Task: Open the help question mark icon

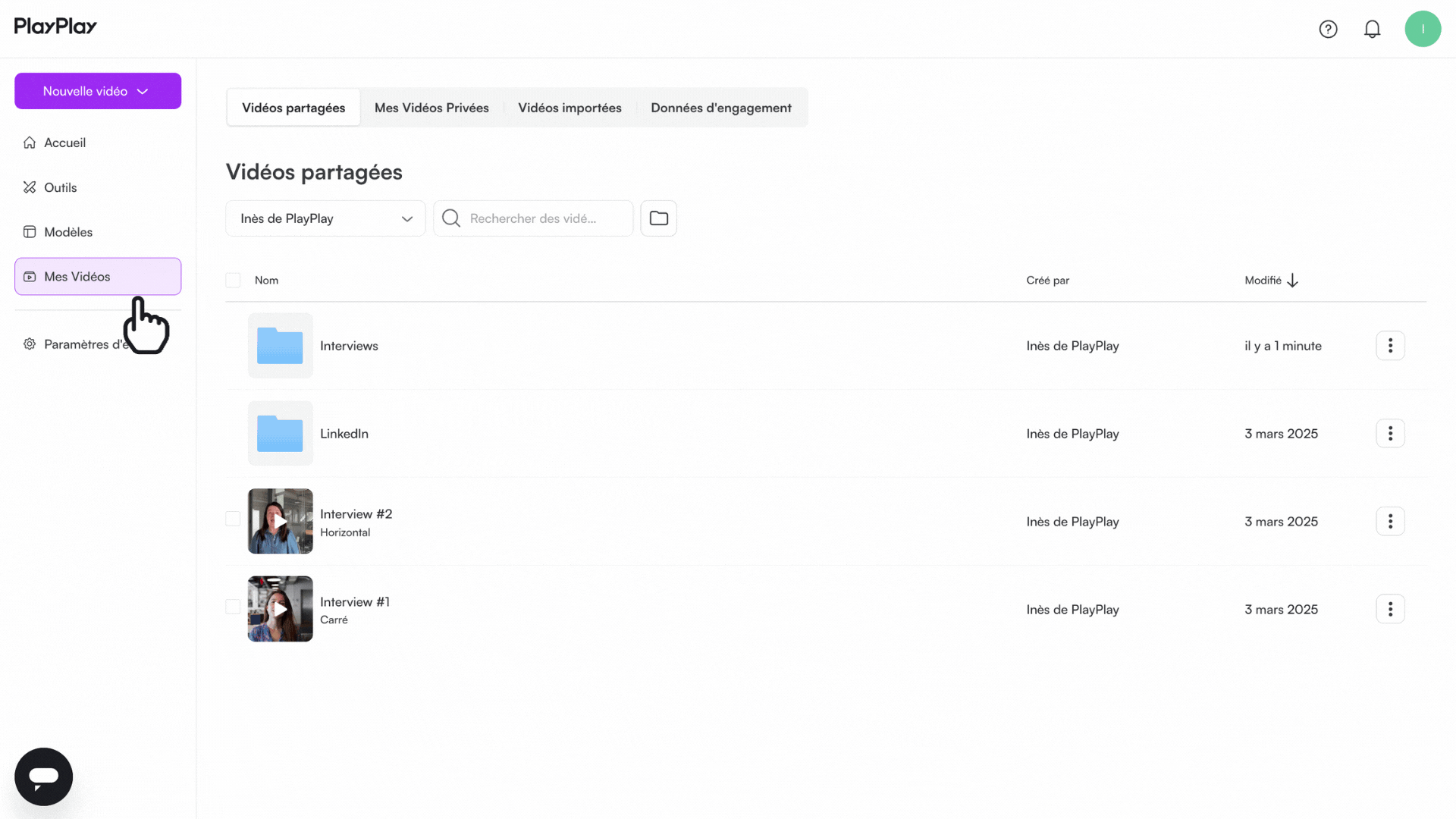Action: (1328, 29)
